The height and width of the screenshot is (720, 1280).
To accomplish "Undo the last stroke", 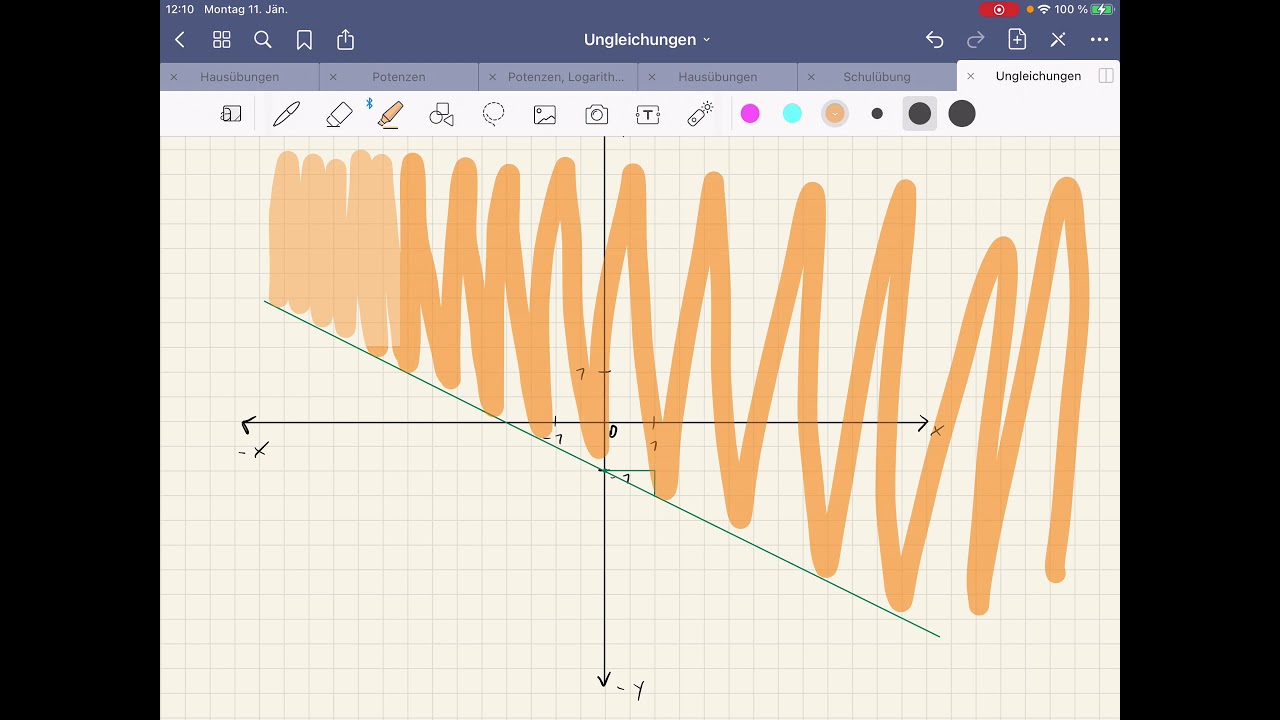I will coord(934,40).
